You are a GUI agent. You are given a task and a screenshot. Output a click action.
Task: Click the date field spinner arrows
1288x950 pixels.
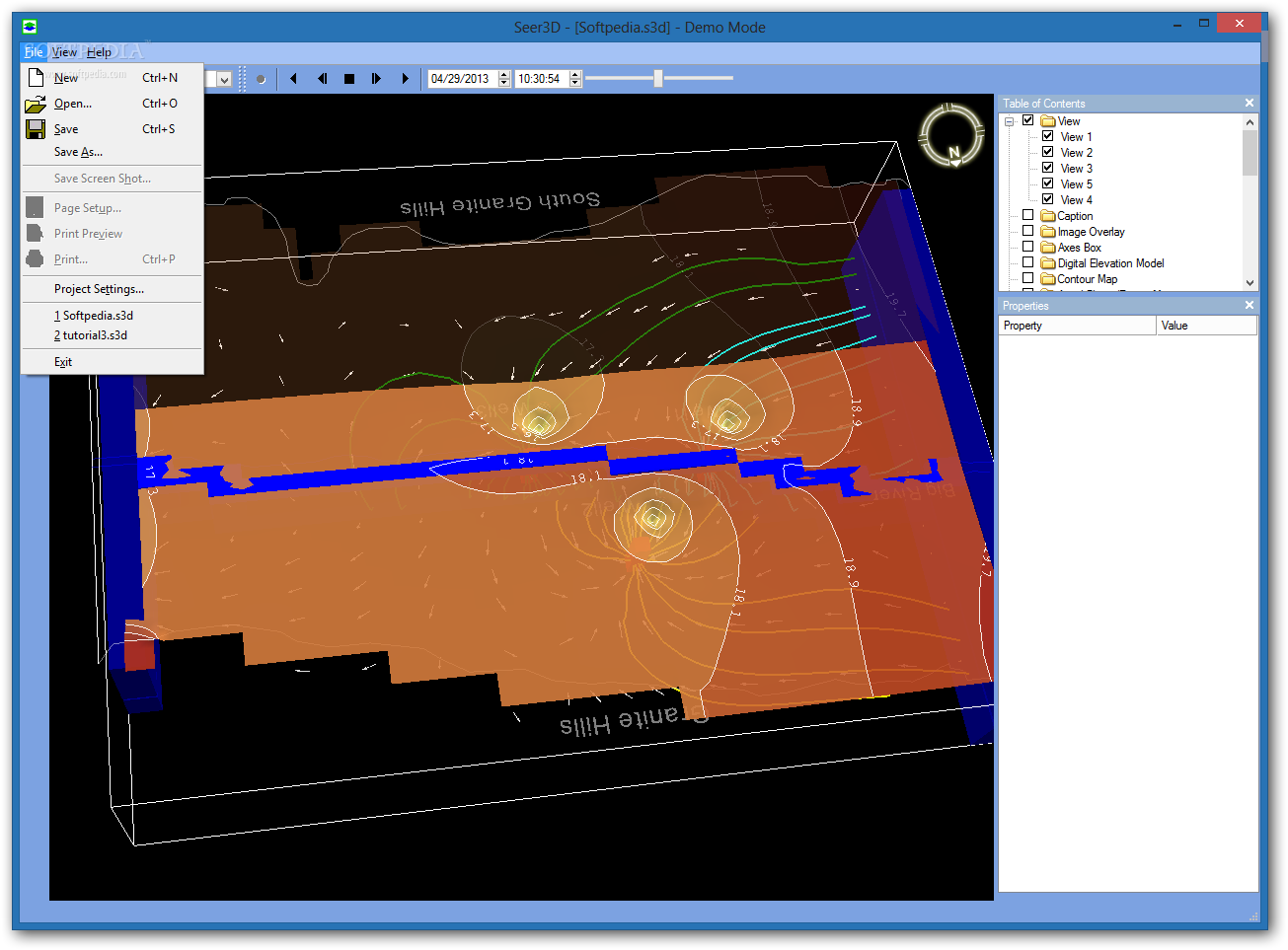point(504,79)
